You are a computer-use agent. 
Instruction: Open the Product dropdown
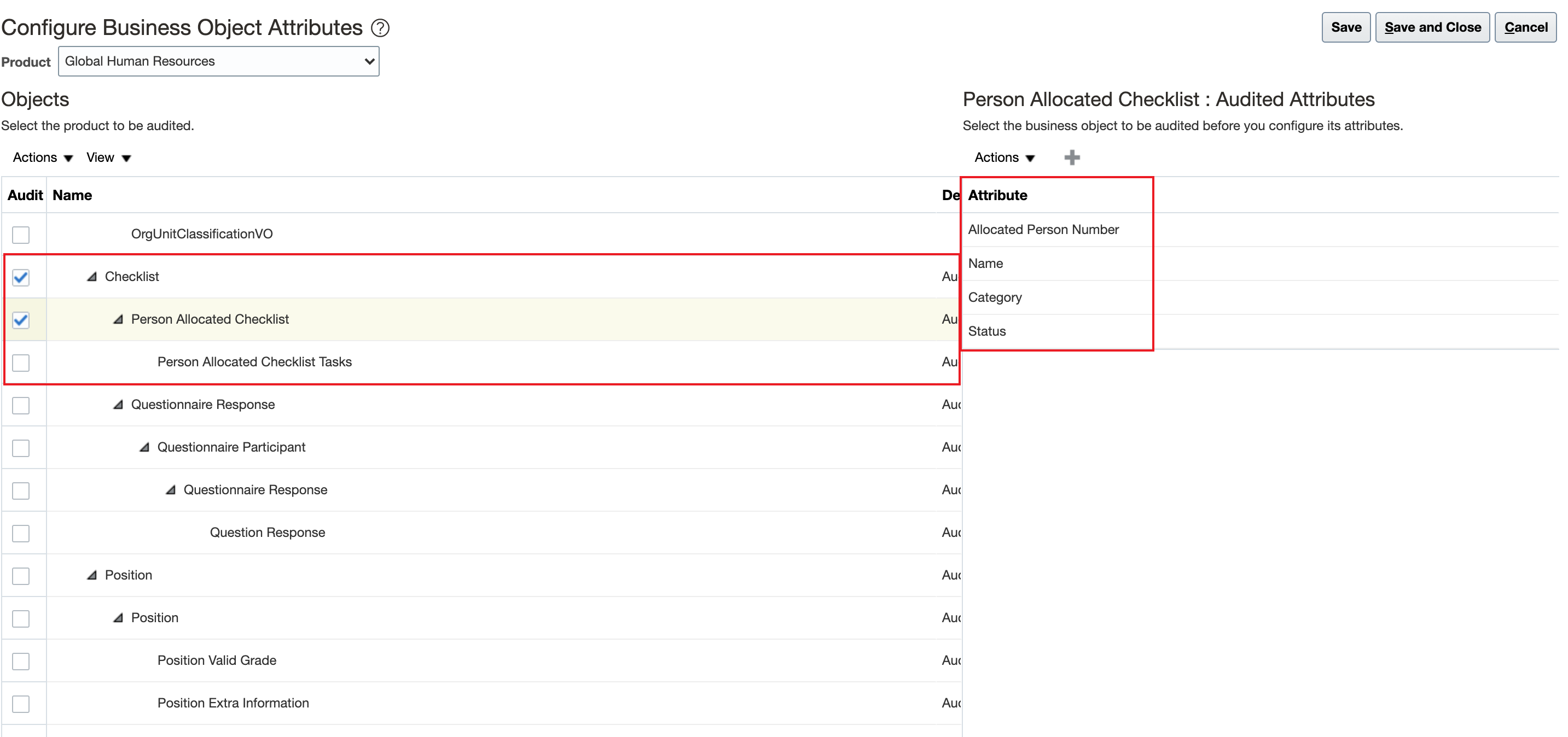click(x=218, y=61)
